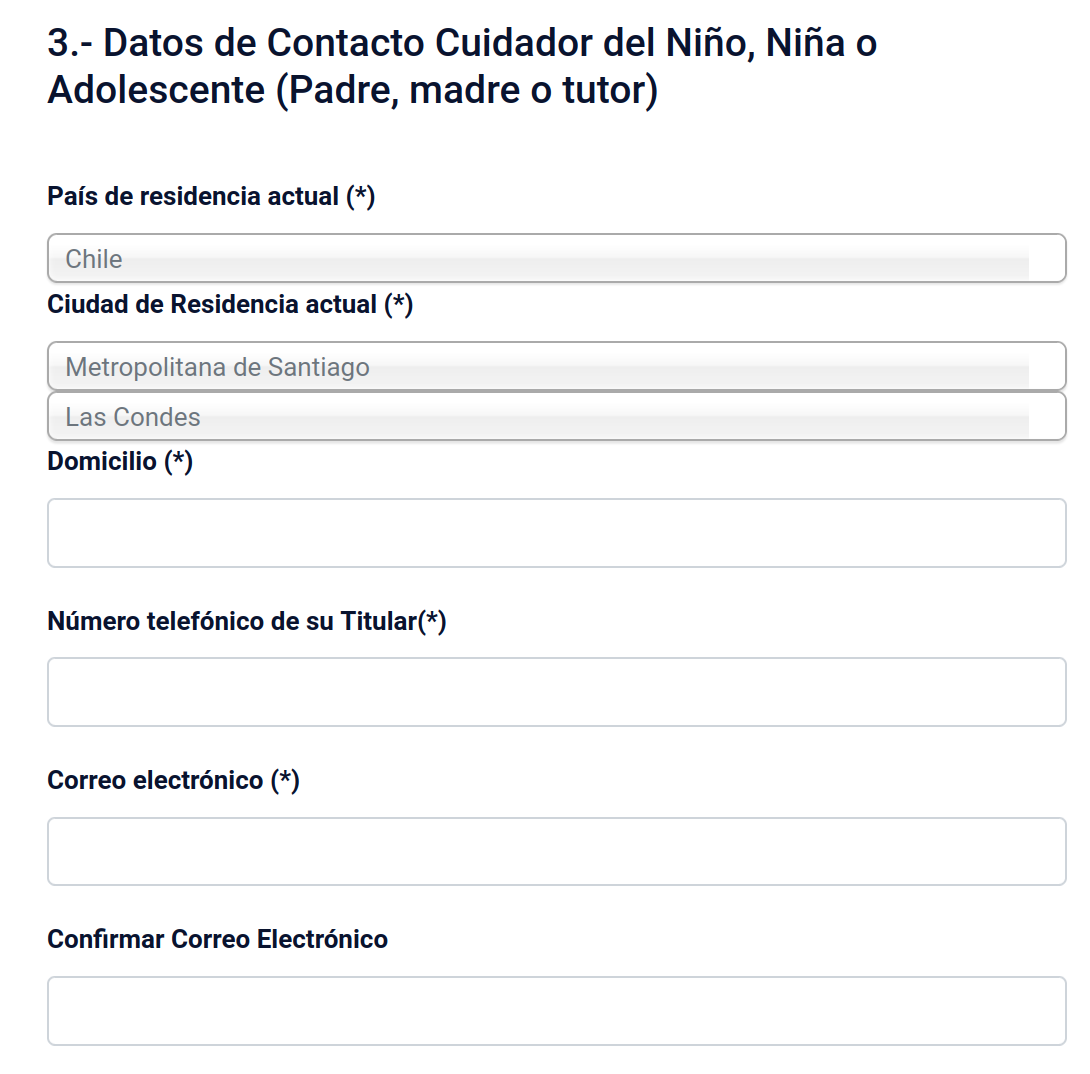Click the Domicilio text input field

coord(556,533)
